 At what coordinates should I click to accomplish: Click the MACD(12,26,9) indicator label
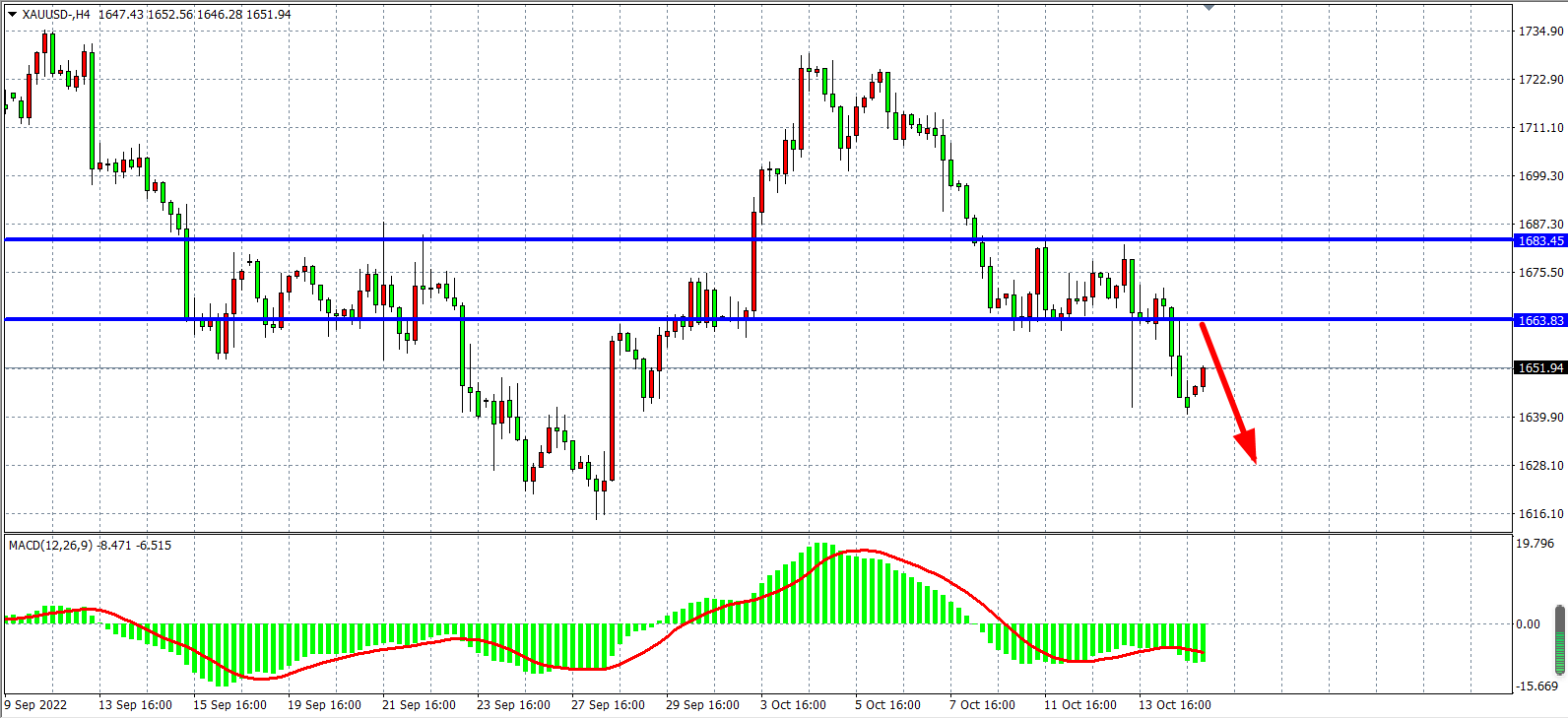coord(51,546)
